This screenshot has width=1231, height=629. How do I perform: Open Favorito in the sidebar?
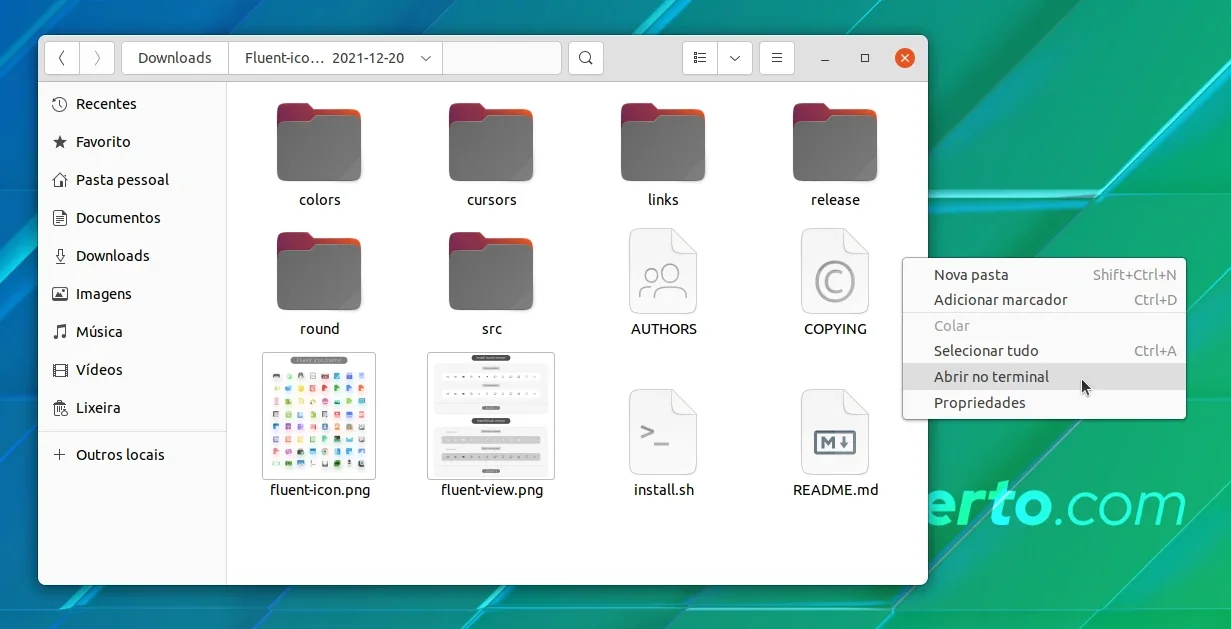[x=133, y=142]
